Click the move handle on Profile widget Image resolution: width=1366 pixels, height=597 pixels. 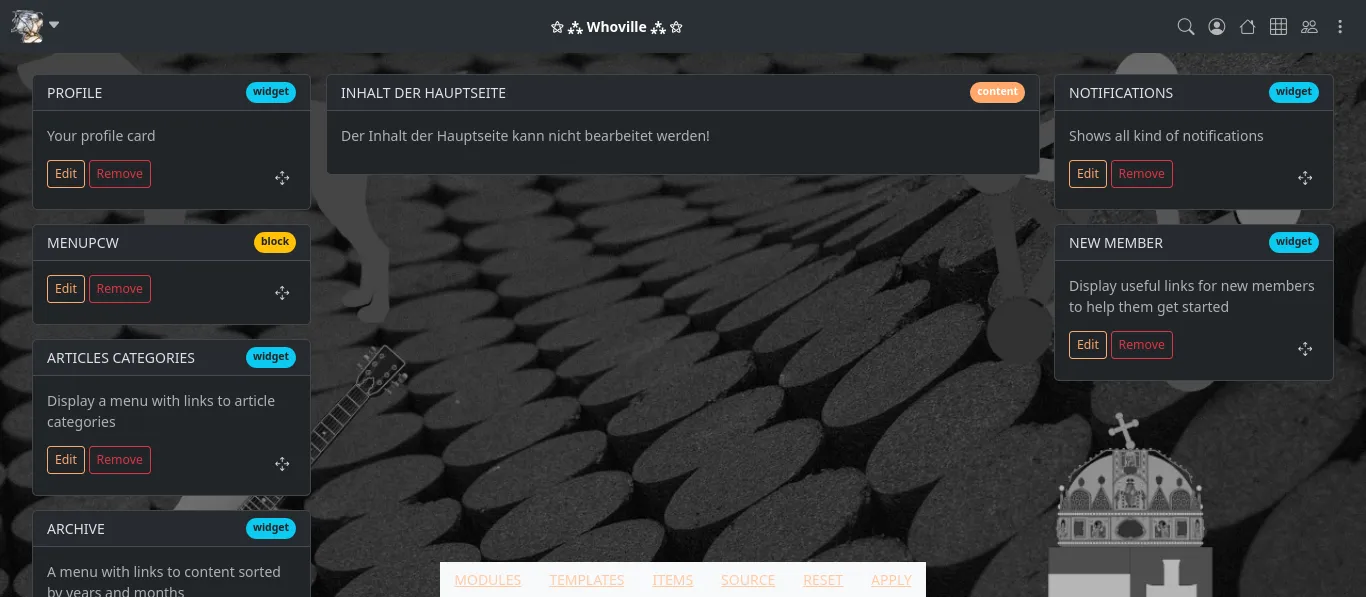(282, 178)
